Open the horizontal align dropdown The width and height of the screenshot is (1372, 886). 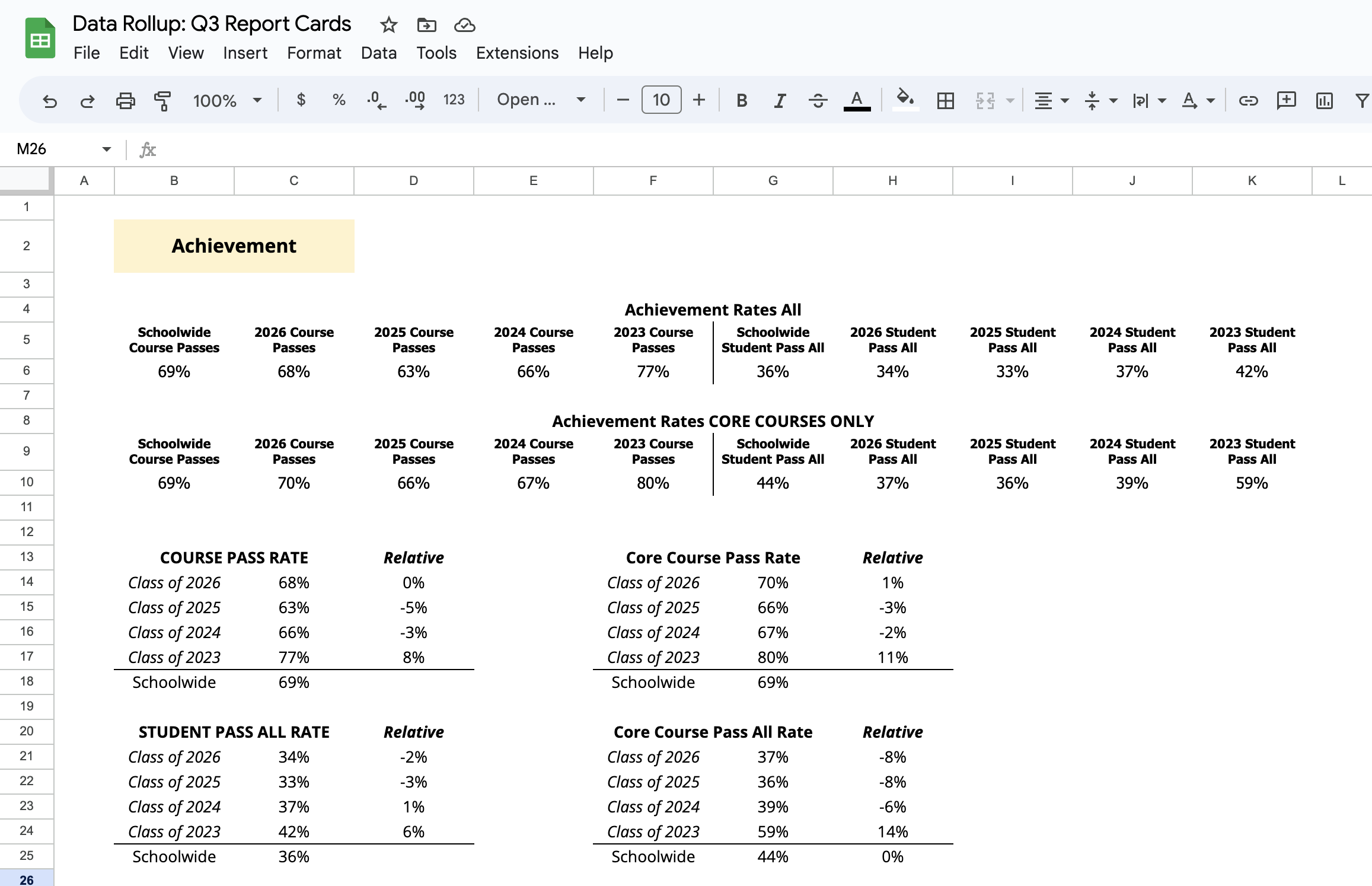click(1051, 101)
